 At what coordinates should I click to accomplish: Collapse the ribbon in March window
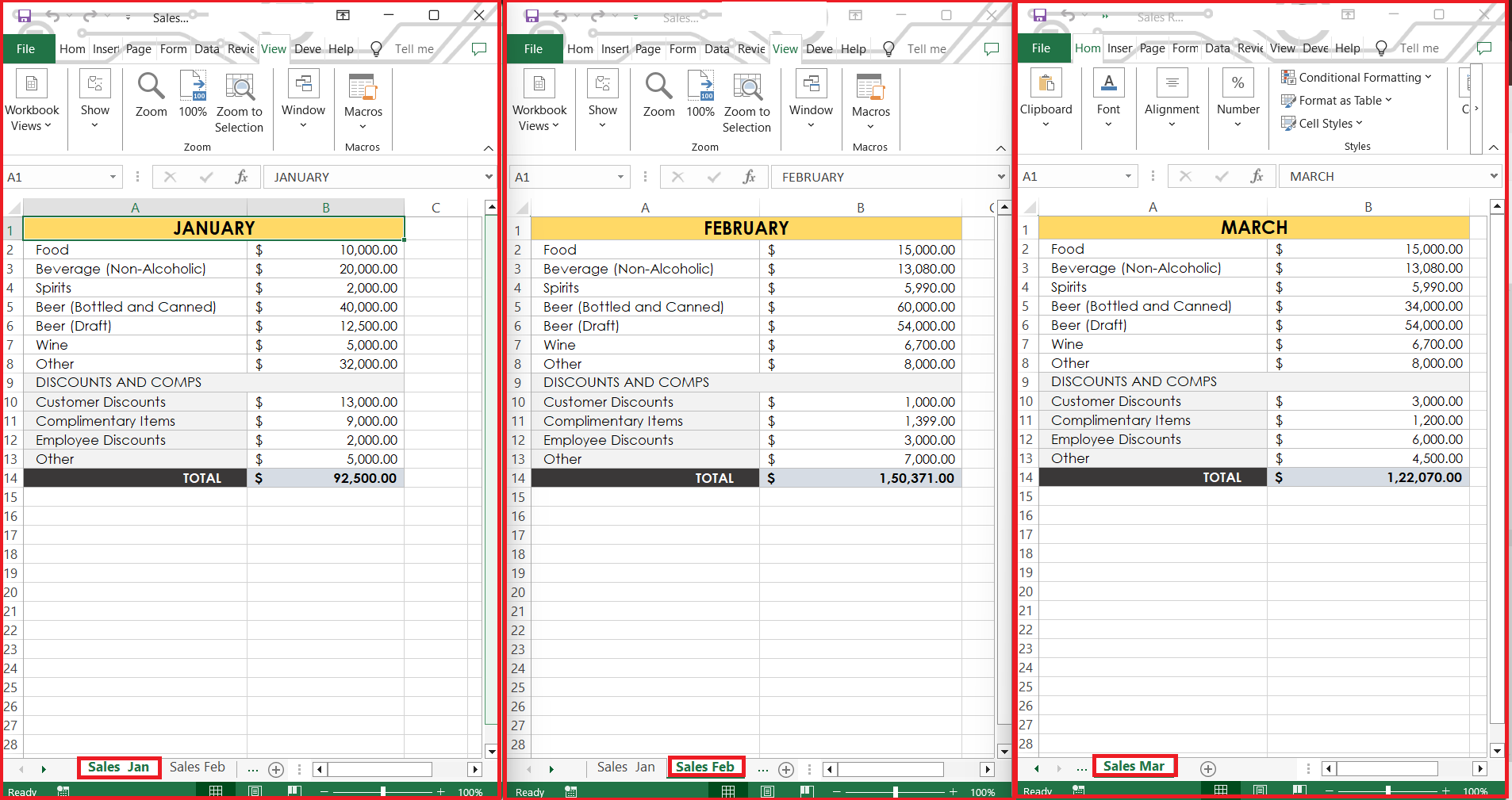pyautogui.click(x=1494, y=147)
